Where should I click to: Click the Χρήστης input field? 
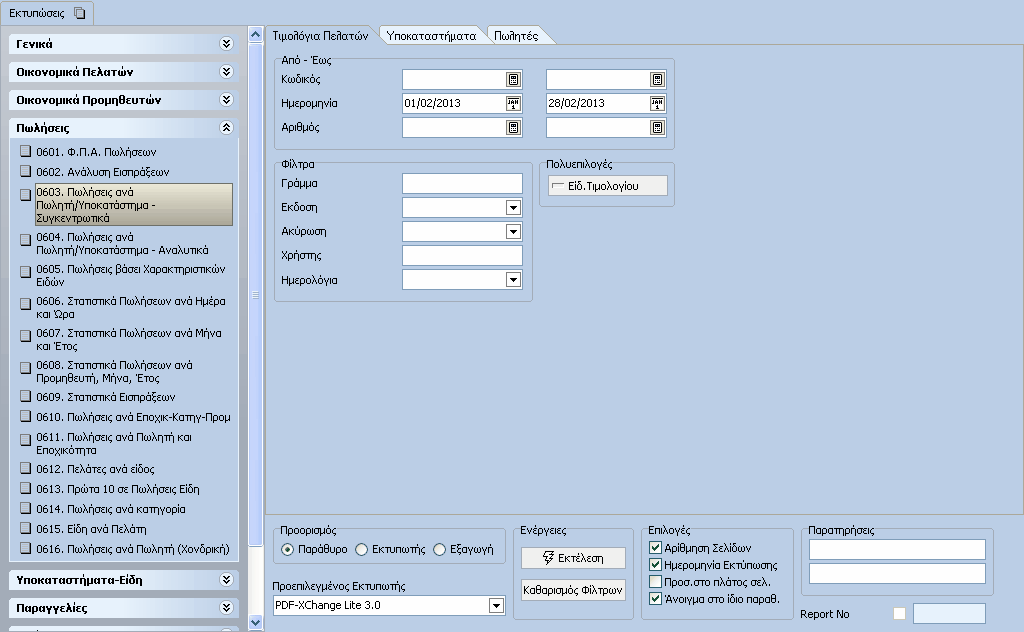462,255
